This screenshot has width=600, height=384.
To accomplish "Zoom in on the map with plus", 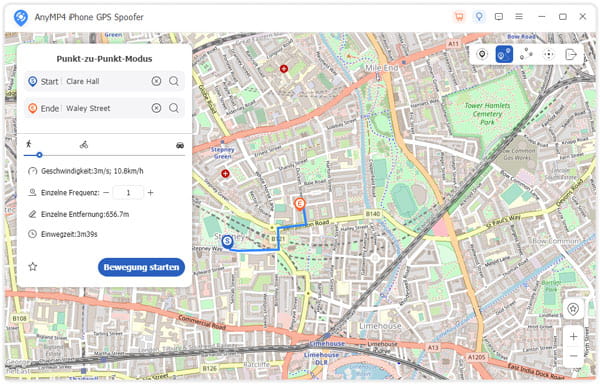I will pos(573,337).
